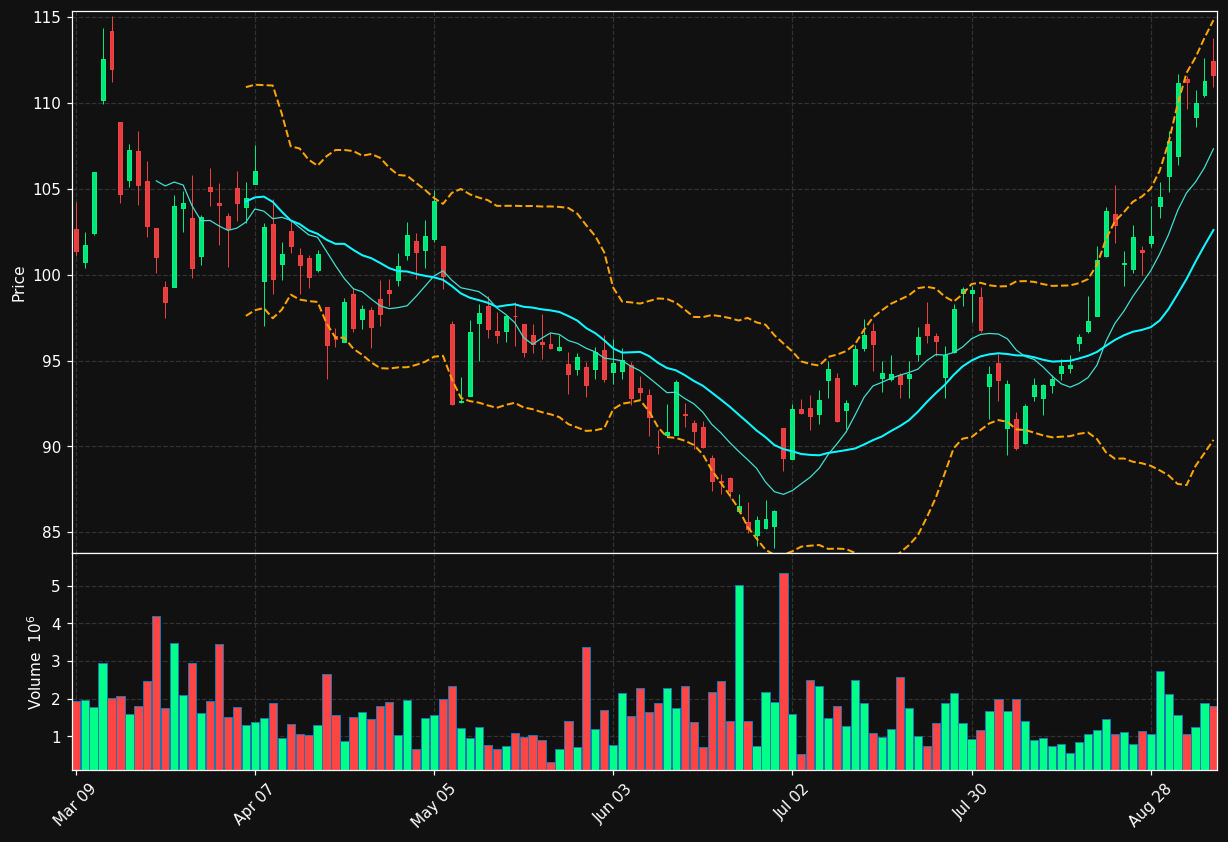Click the volume axis label 2
This screenshot has height=842, width=1228.
pyautogui.click(x=57, y=700)
